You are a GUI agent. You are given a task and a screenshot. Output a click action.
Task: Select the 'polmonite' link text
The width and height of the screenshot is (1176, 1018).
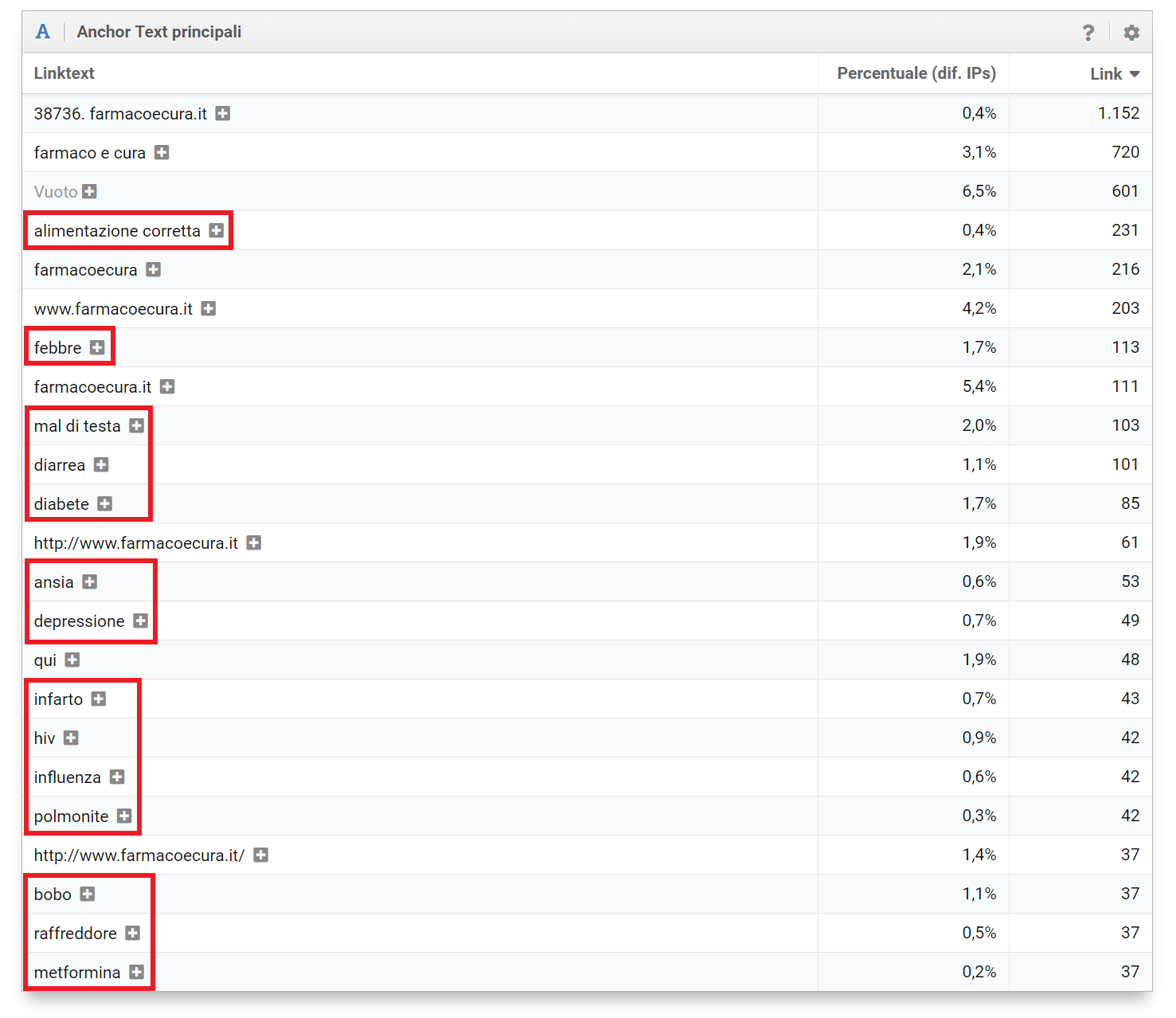pos(72,816)
